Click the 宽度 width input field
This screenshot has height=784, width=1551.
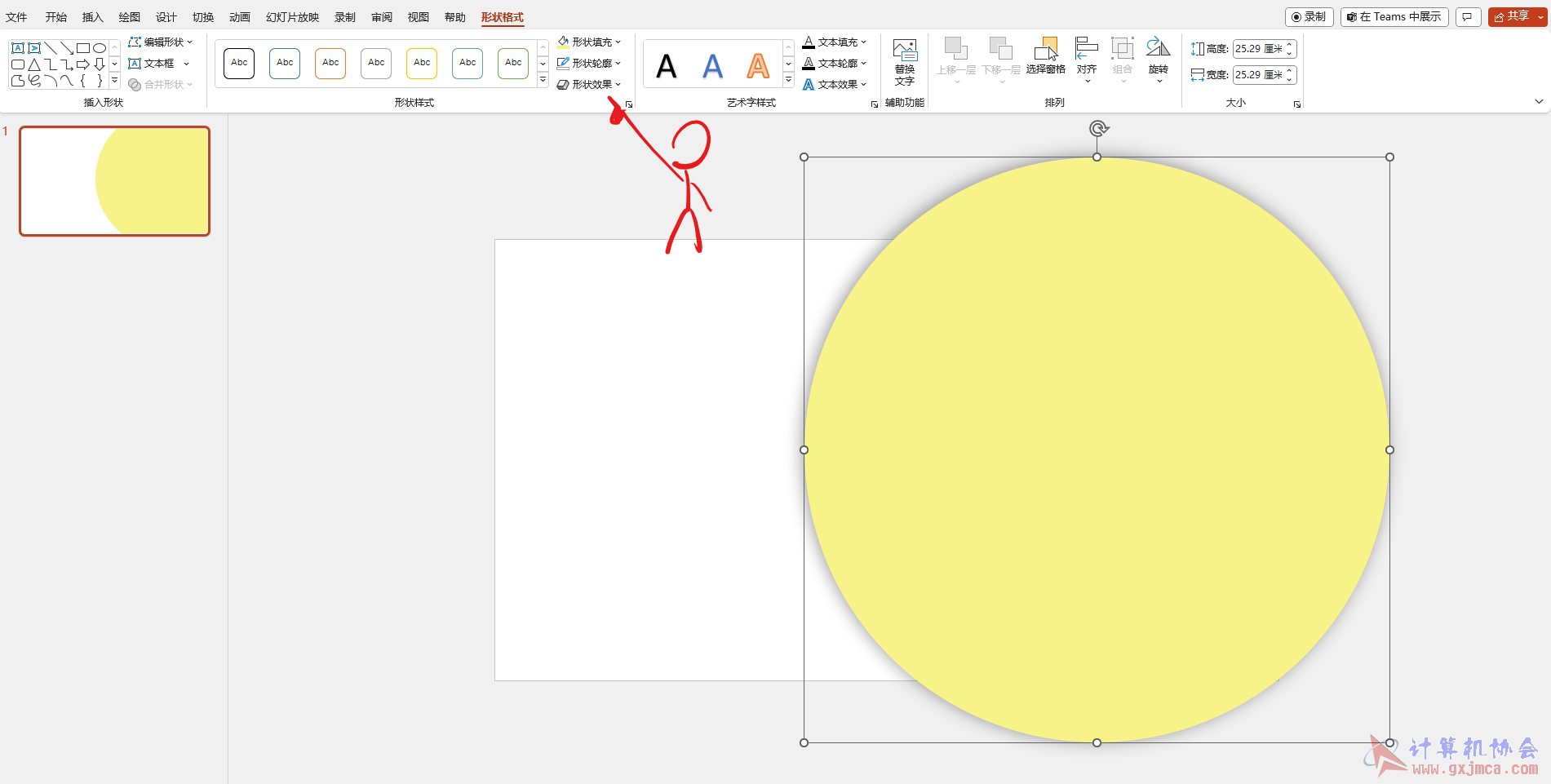click(x=1258, y=75)
